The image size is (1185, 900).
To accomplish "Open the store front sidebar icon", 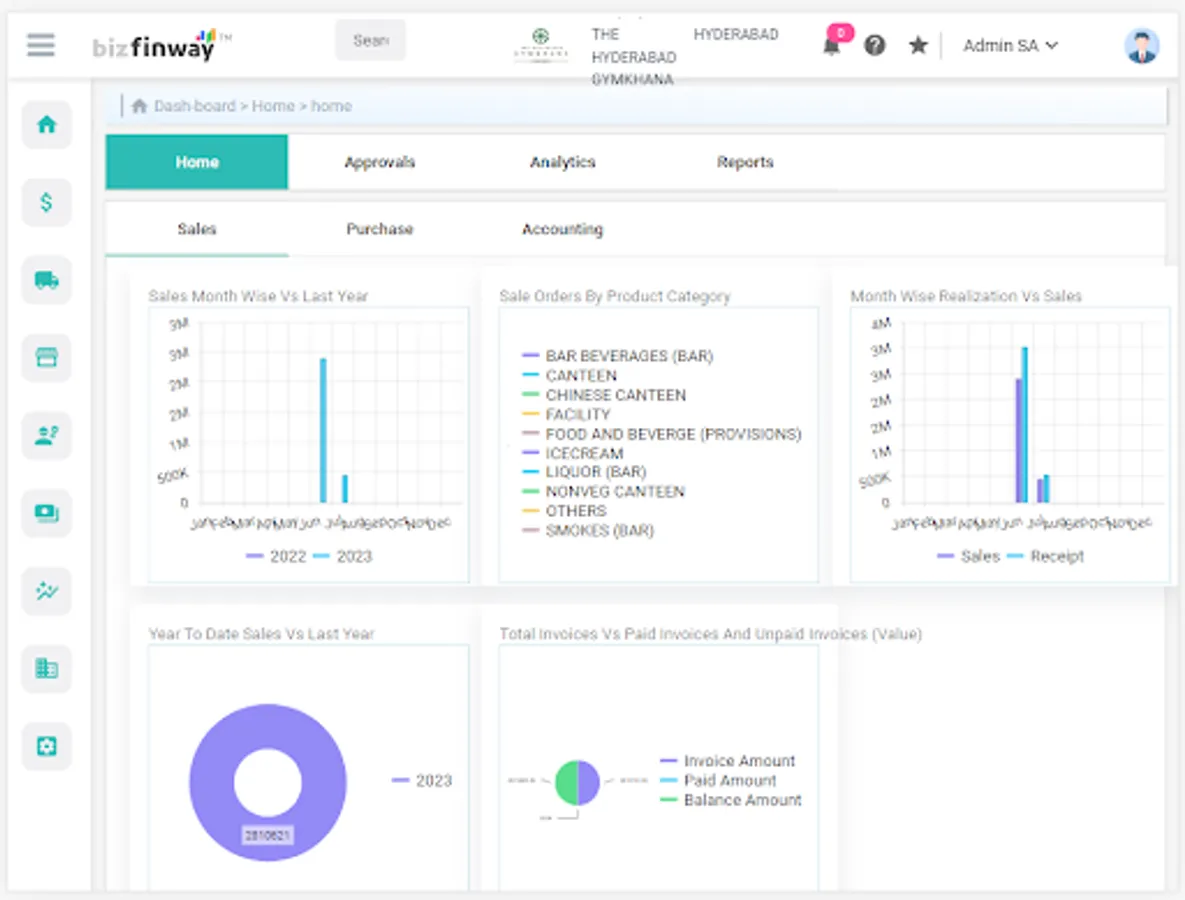I will coord(47,357).
